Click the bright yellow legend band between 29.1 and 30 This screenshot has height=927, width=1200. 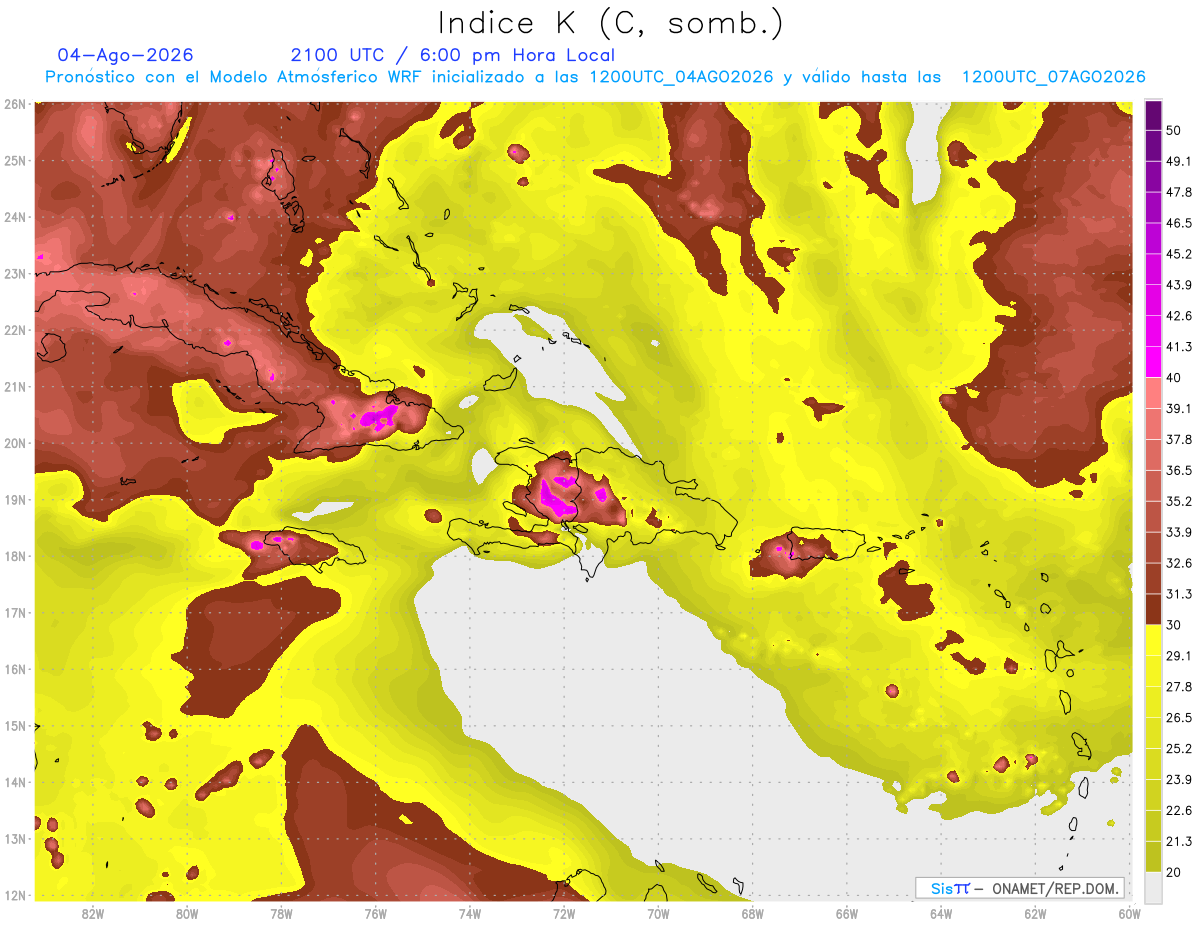pos(1153,640)
